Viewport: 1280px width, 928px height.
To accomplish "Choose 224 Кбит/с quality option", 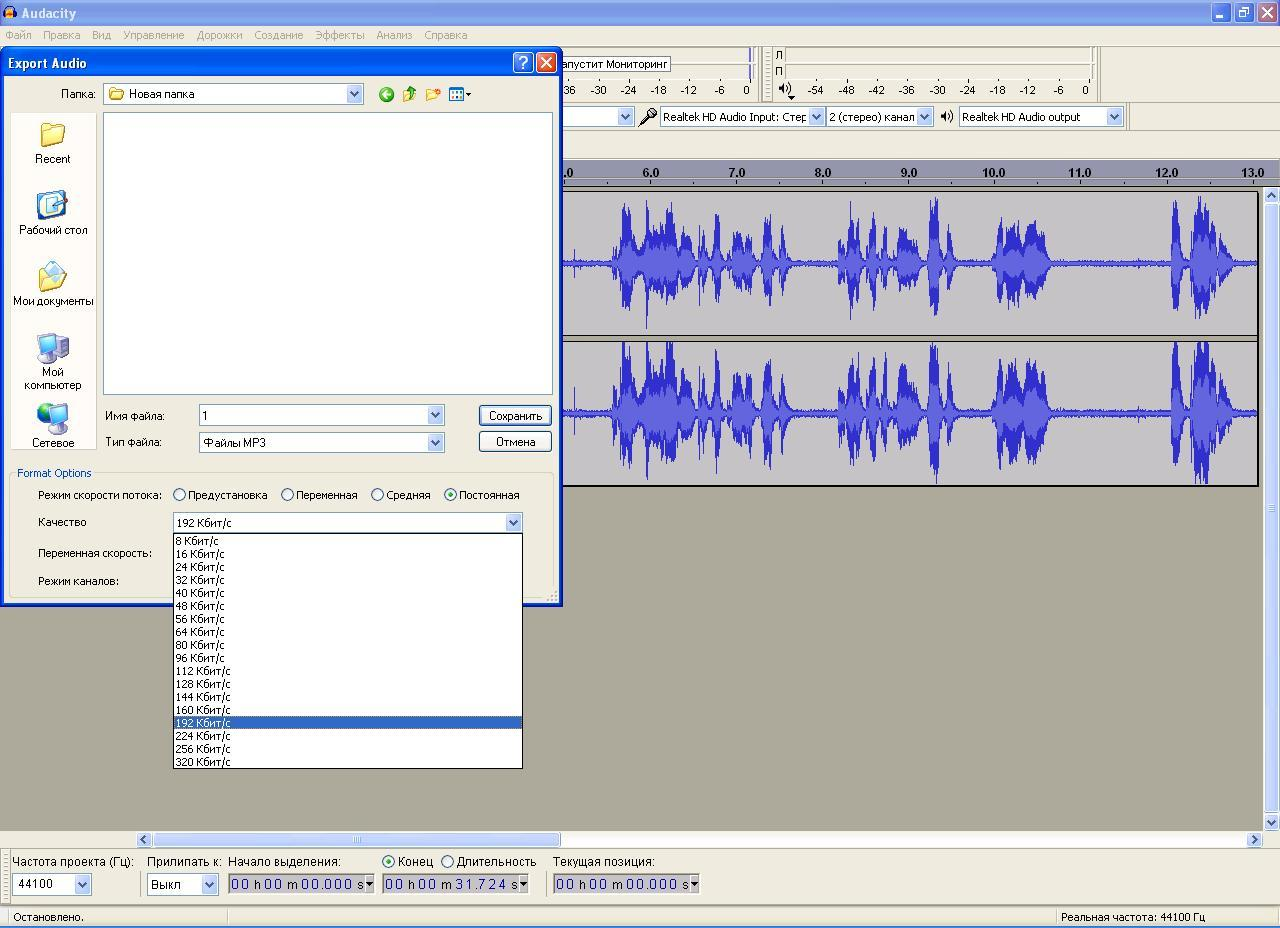I will [x=348, y=736].
